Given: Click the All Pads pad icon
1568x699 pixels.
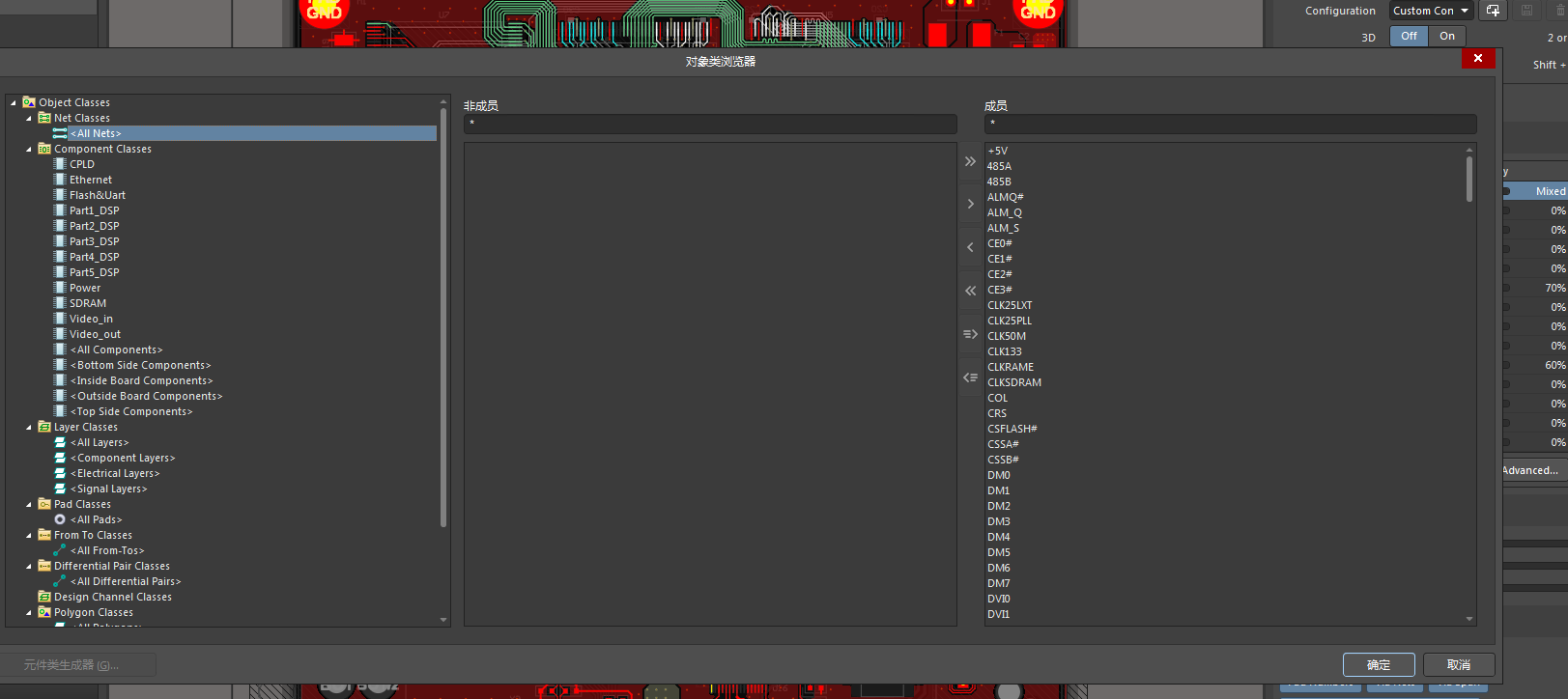Looking at the screenshot, I should click(60, 519).
